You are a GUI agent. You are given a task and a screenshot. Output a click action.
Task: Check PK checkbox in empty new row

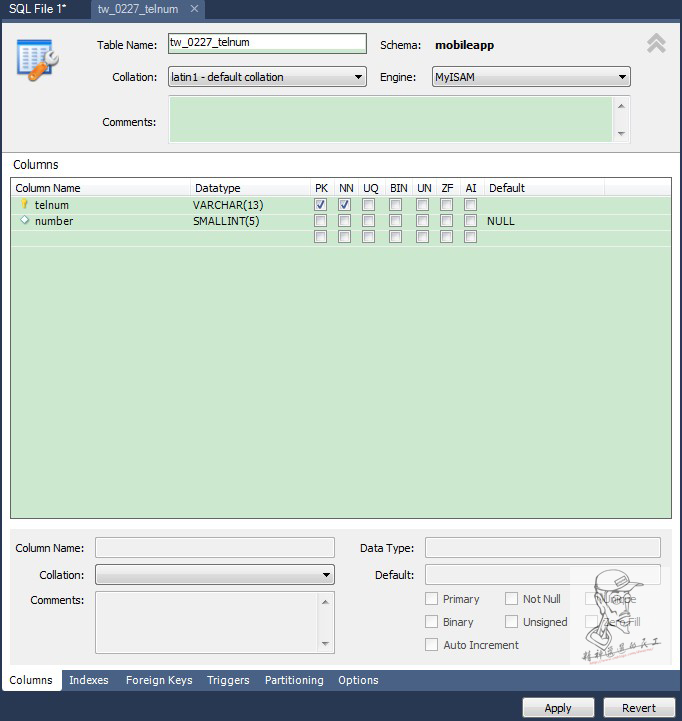click(321, 237)
